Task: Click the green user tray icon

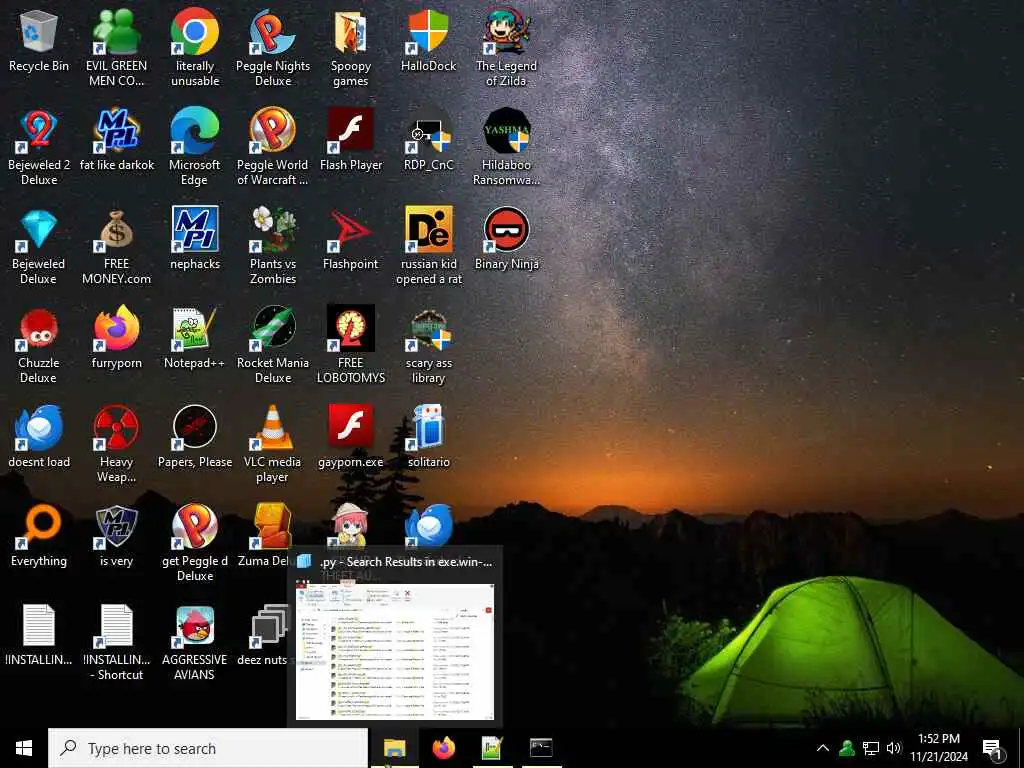Action: click(x=847, y=748)
